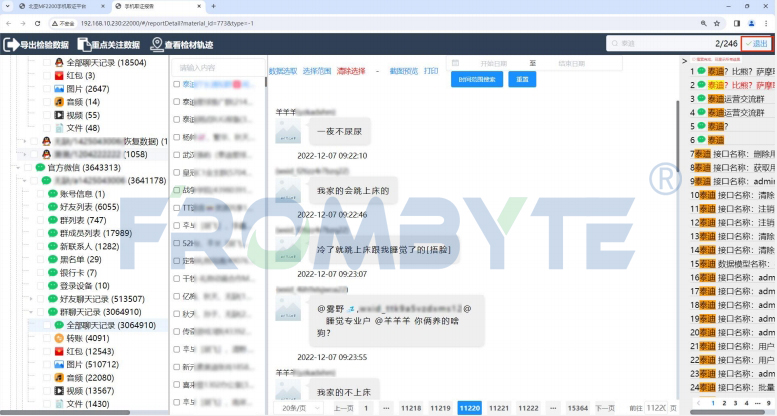Collapse the 官方微信 (3643313) tree node
The height and width of the screenshot is (416, 777).
click(x=18, y=168)
